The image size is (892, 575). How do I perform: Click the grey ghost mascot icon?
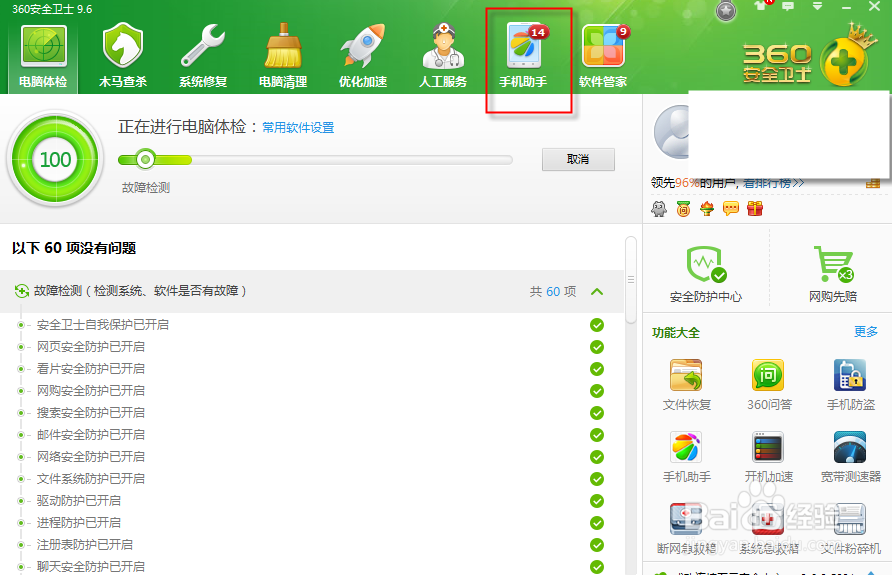(659, 209)
